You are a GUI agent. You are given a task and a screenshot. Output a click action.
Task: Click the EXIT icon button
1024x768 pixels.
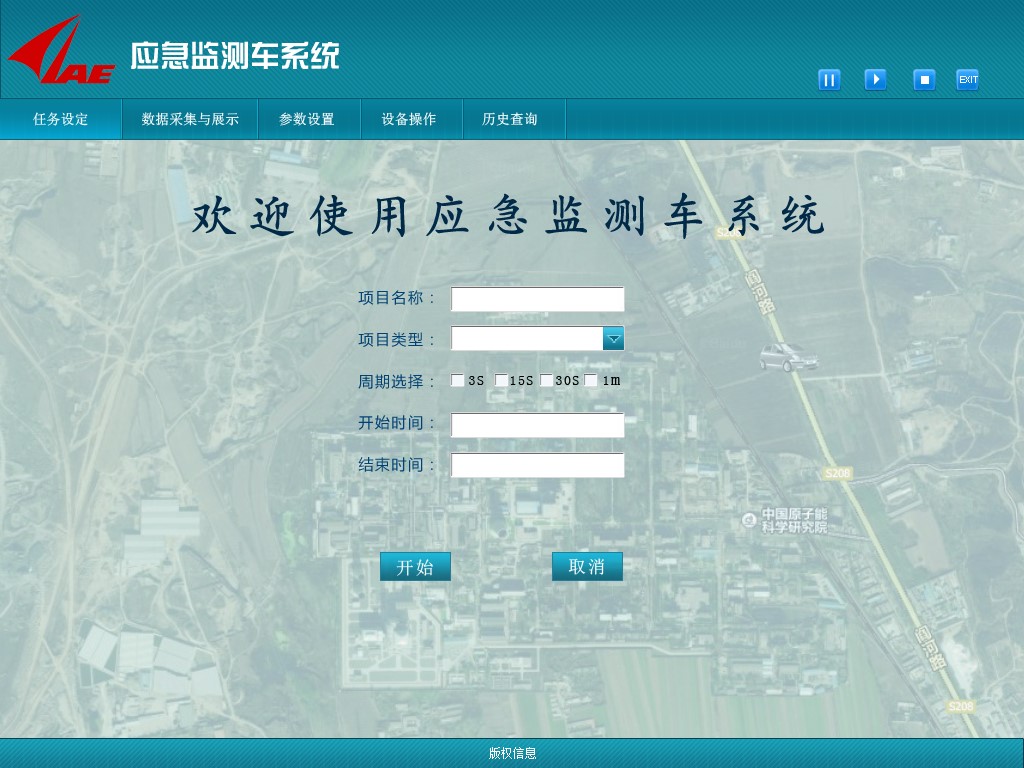pyautogui.click(x=967, y=80)
